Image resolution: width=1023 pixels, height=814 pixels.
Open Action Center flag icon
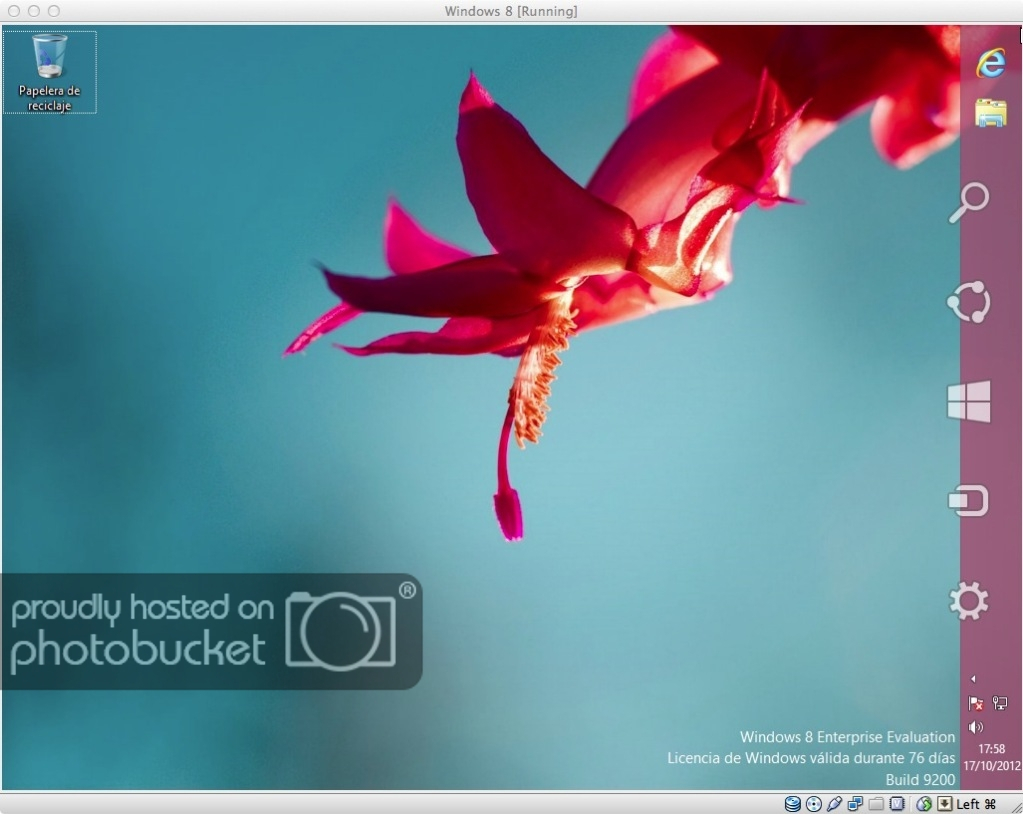pyautogui.click(x=975, y=703)
